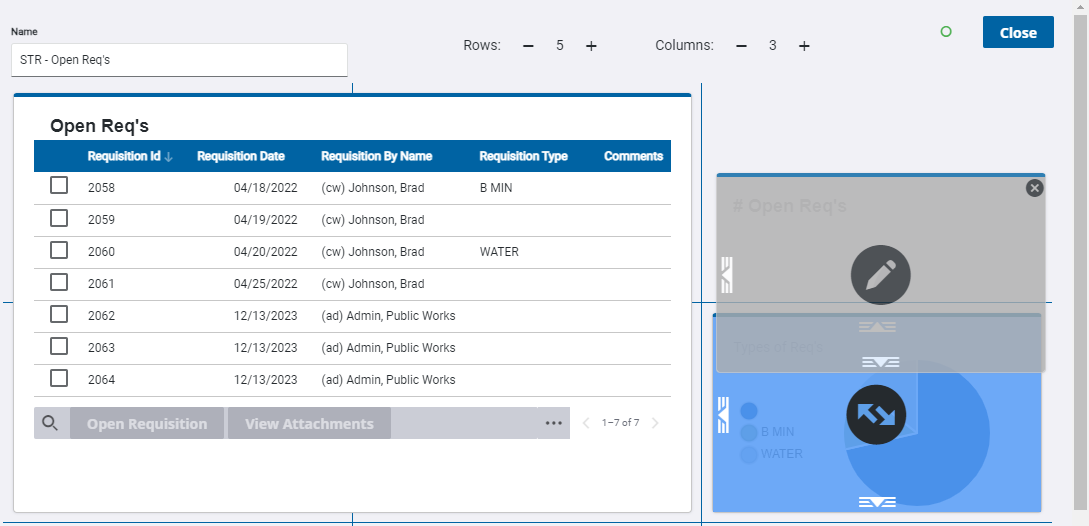Screen dimensions: 1089x526
Task: Open the three-dots more options menu
Action: [x=554, y=423]
